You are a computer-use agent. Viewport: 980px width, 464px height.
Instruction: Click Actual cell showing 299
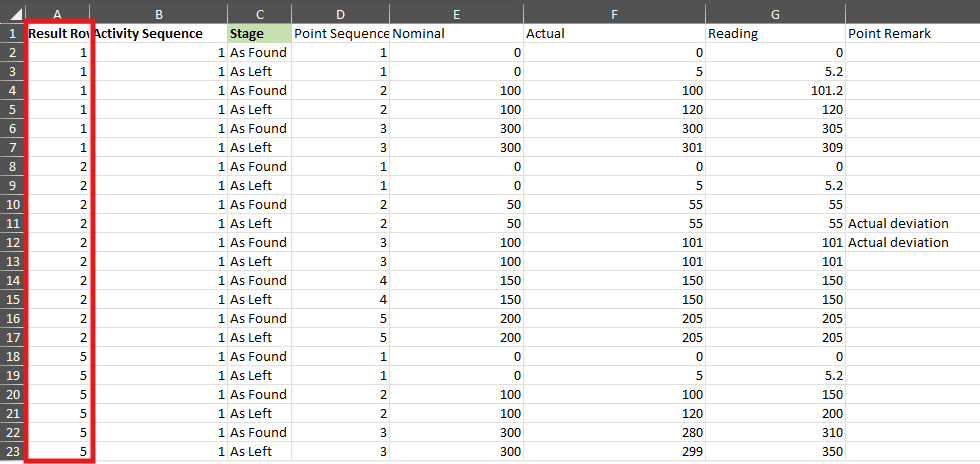point(614,451)
